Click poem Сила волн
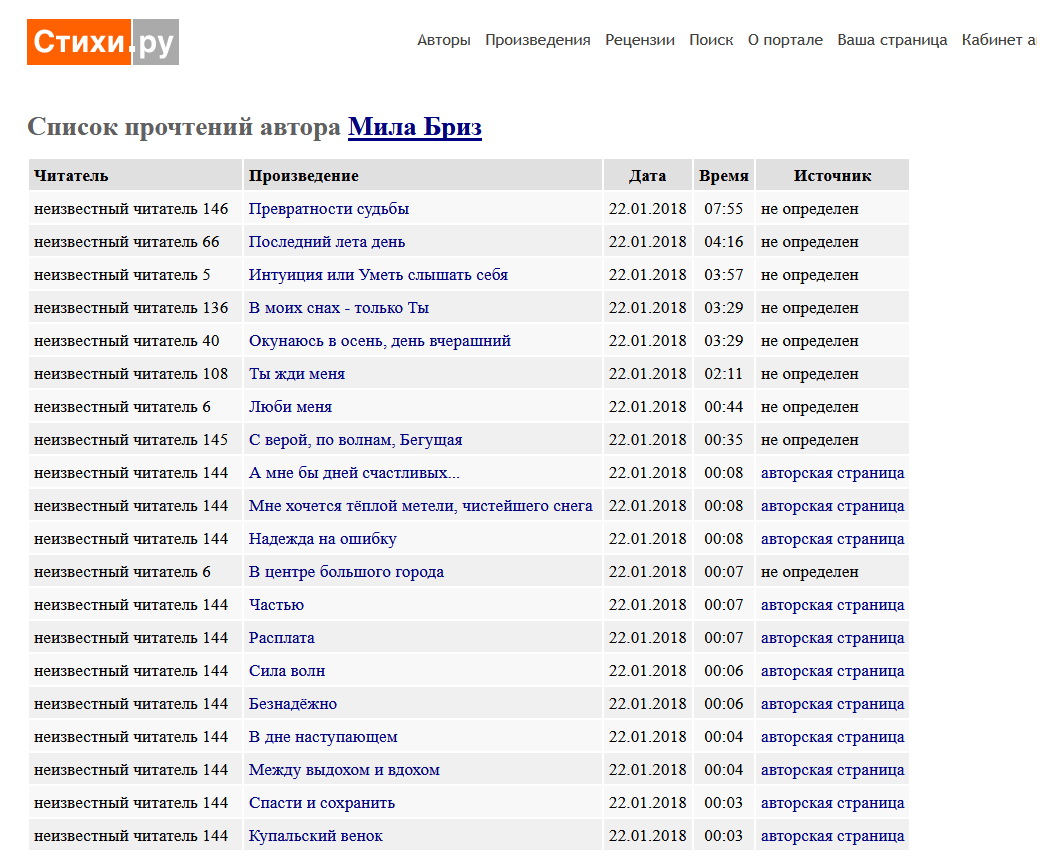This screenshot has width=1037, height=856. click(x=286, y=671)
